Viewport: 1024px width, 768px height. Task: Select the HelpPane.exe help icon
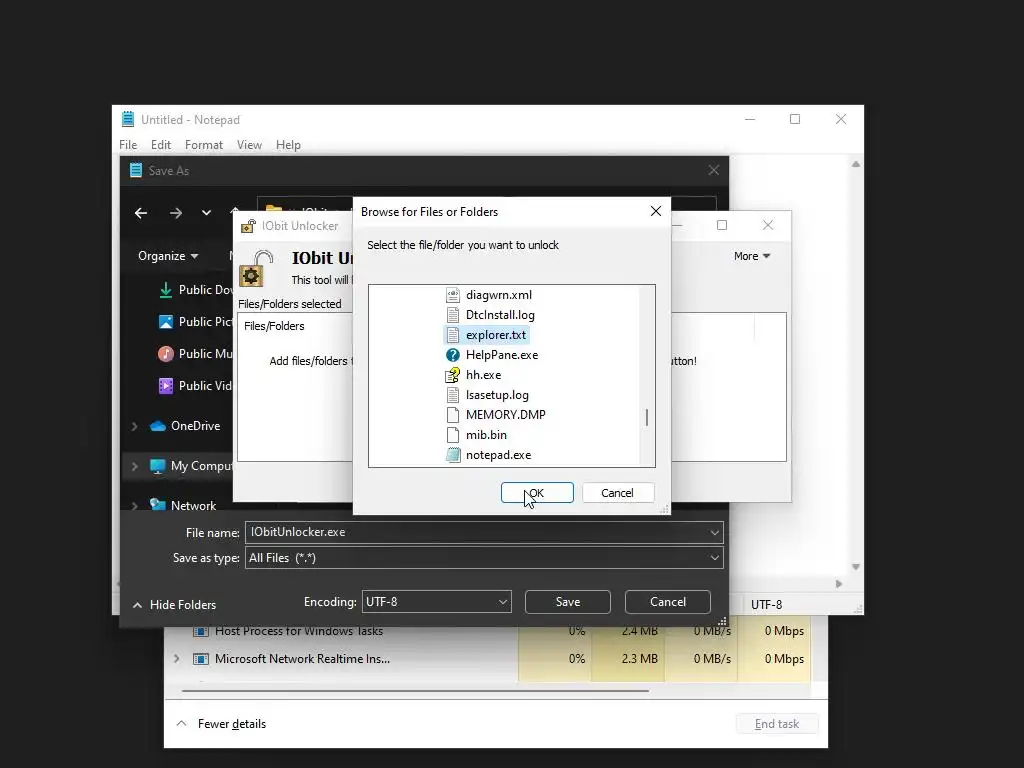(x=453, y=355)
